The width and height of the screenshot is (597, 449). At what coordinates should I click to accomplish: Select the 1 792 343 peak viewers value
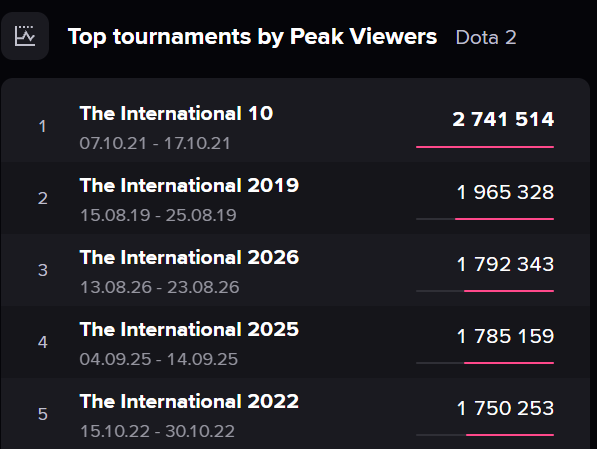[x=505, y=264]
